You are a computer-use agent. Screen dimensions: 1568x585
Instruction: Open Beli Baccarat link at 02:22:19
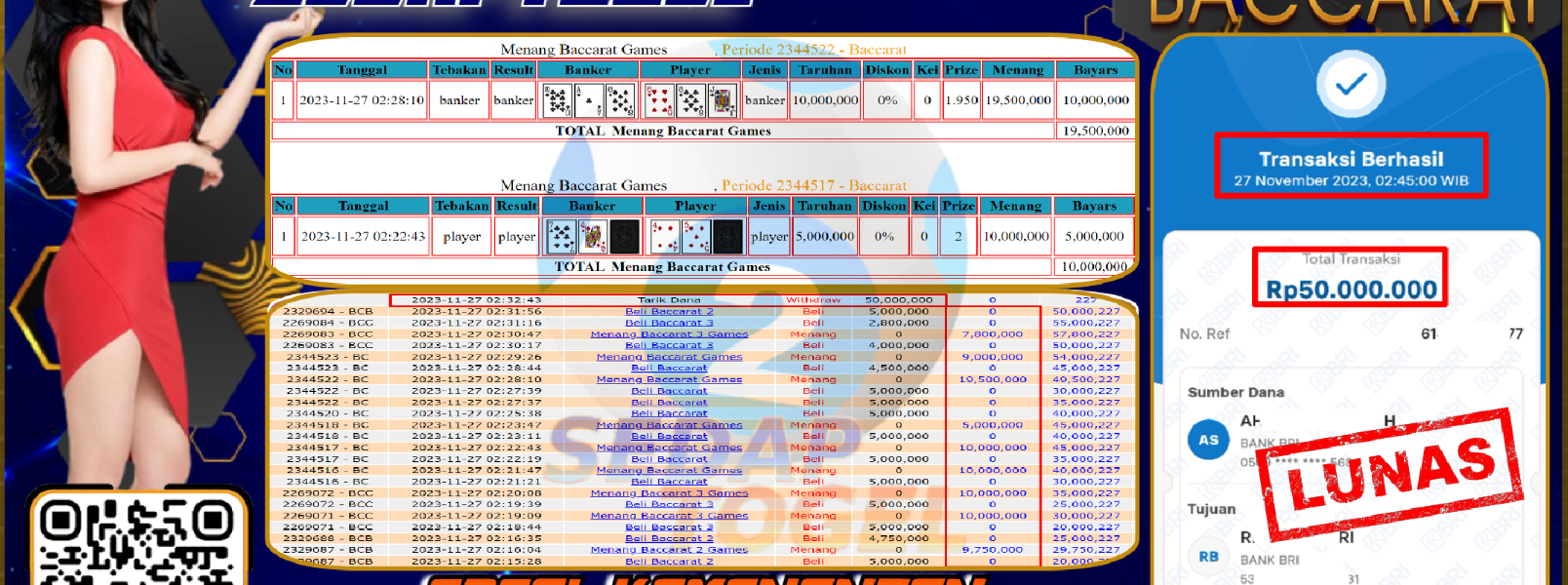669,458
